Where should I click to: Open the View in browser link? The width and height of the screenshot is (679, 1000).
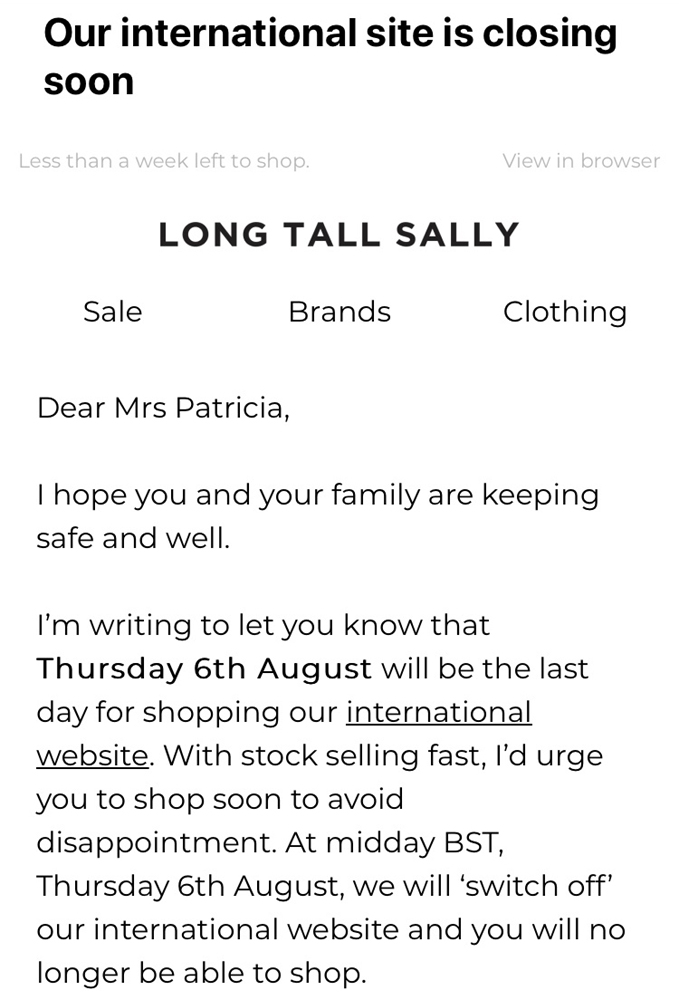[581, 161]
